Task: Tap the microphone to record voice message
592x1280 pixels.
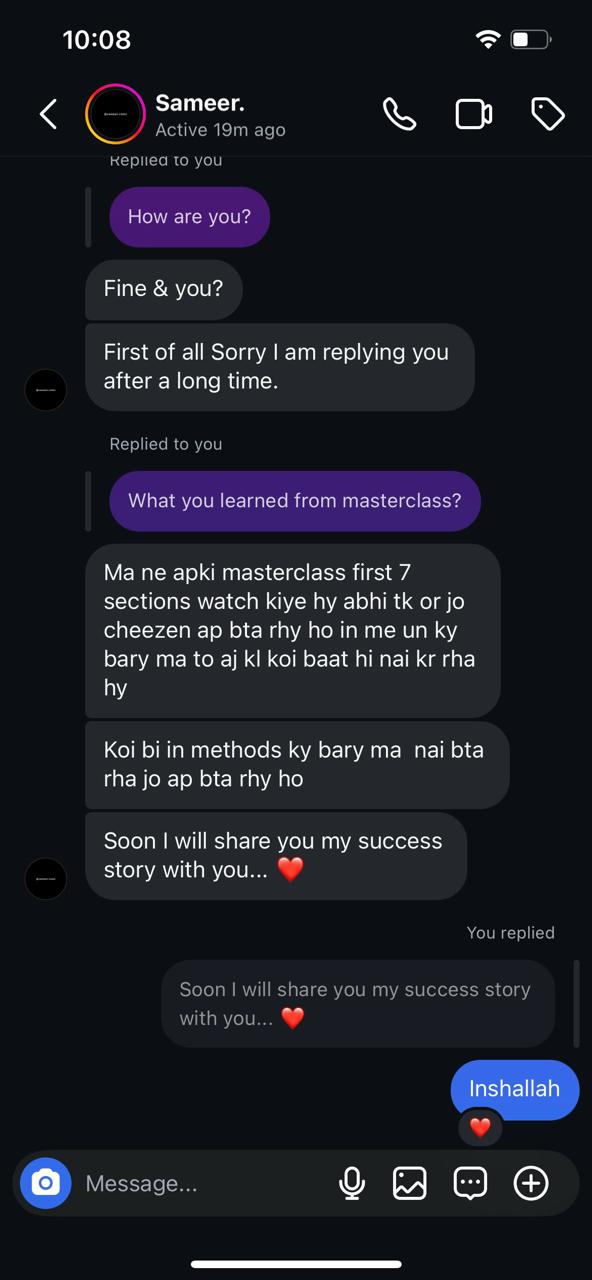Action: click(x=352, y=1183)
